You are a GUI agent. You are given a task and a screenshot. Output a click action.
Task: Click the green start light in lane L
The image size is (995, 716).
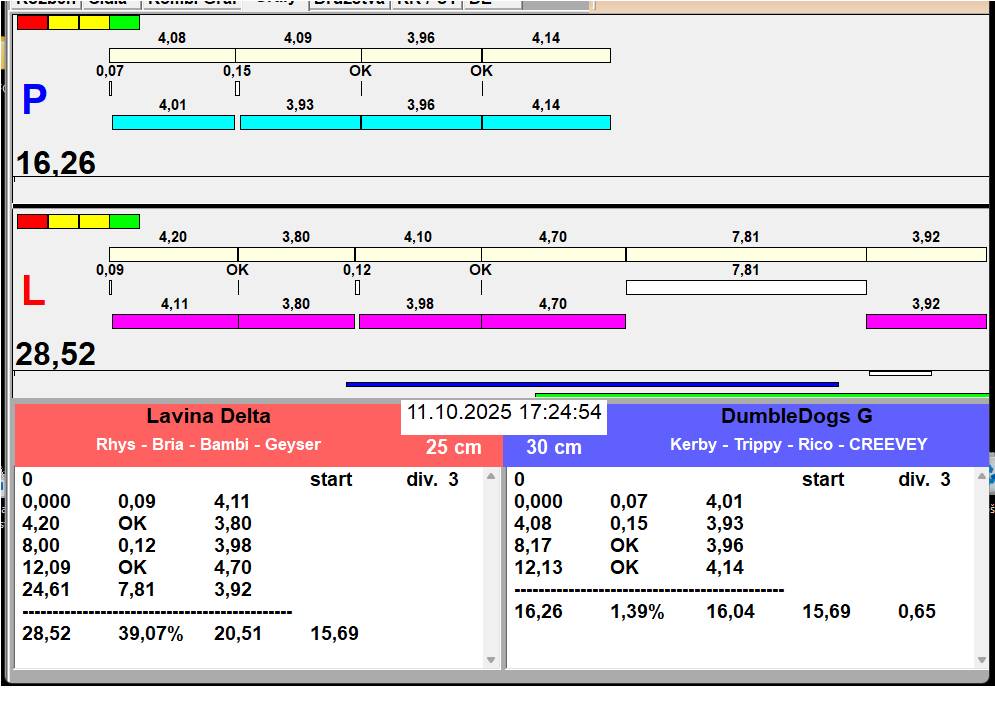(124, 221)
